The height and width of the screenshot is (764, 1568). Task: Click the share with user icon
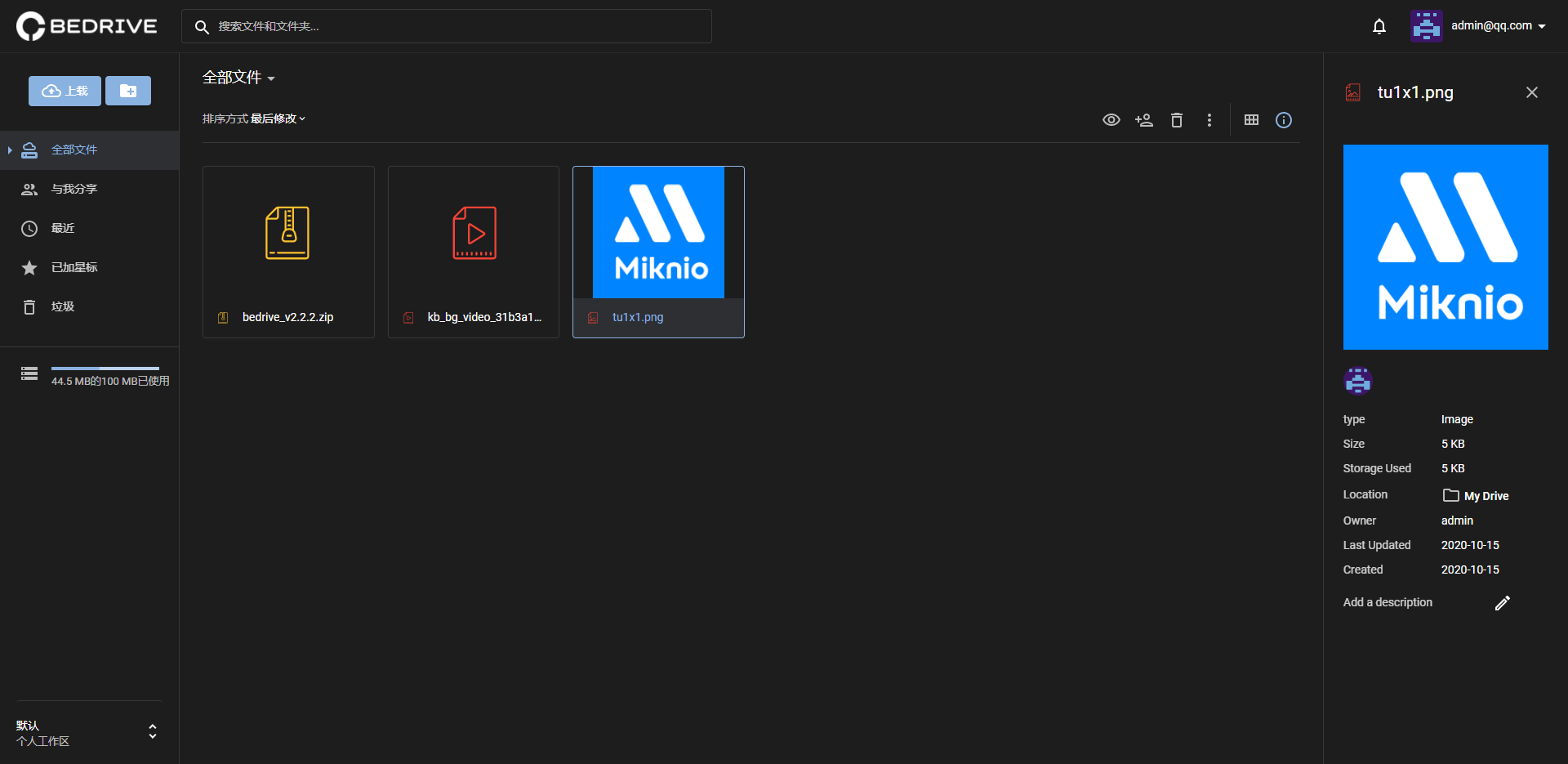pos(1144,120)
